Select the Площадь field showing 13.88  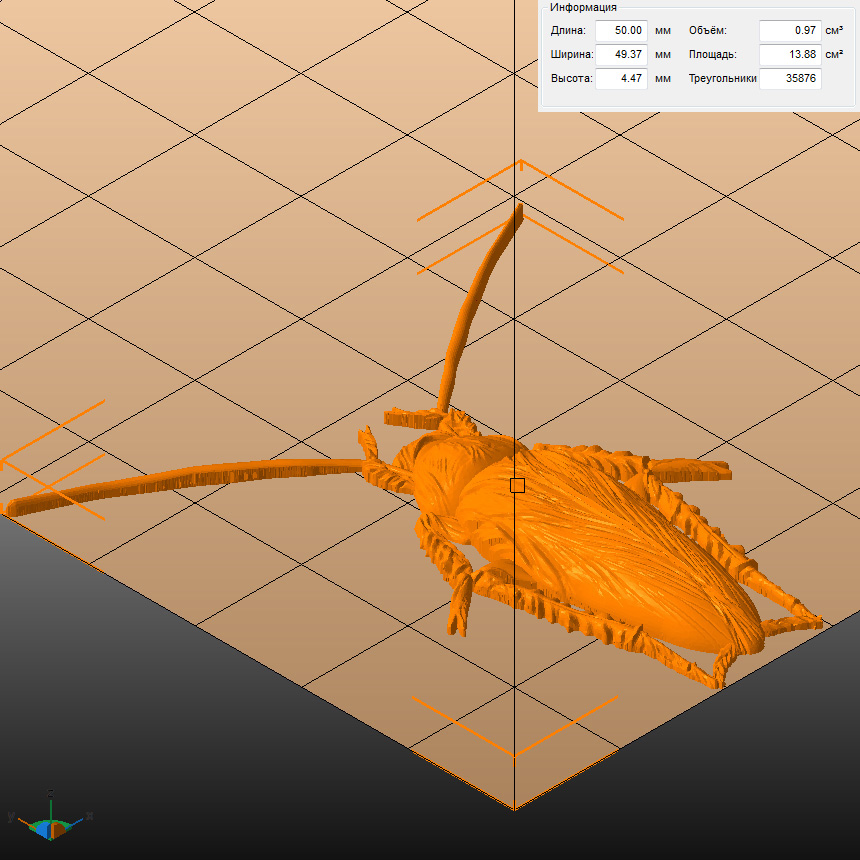(790, 55)
